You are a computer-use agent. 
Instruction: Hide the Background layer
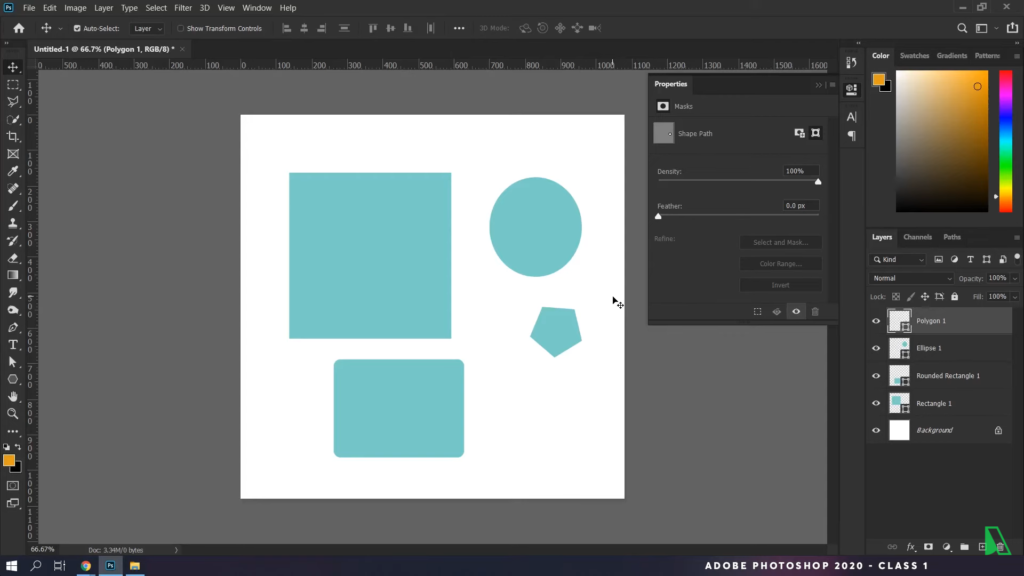tap(876, 430)
